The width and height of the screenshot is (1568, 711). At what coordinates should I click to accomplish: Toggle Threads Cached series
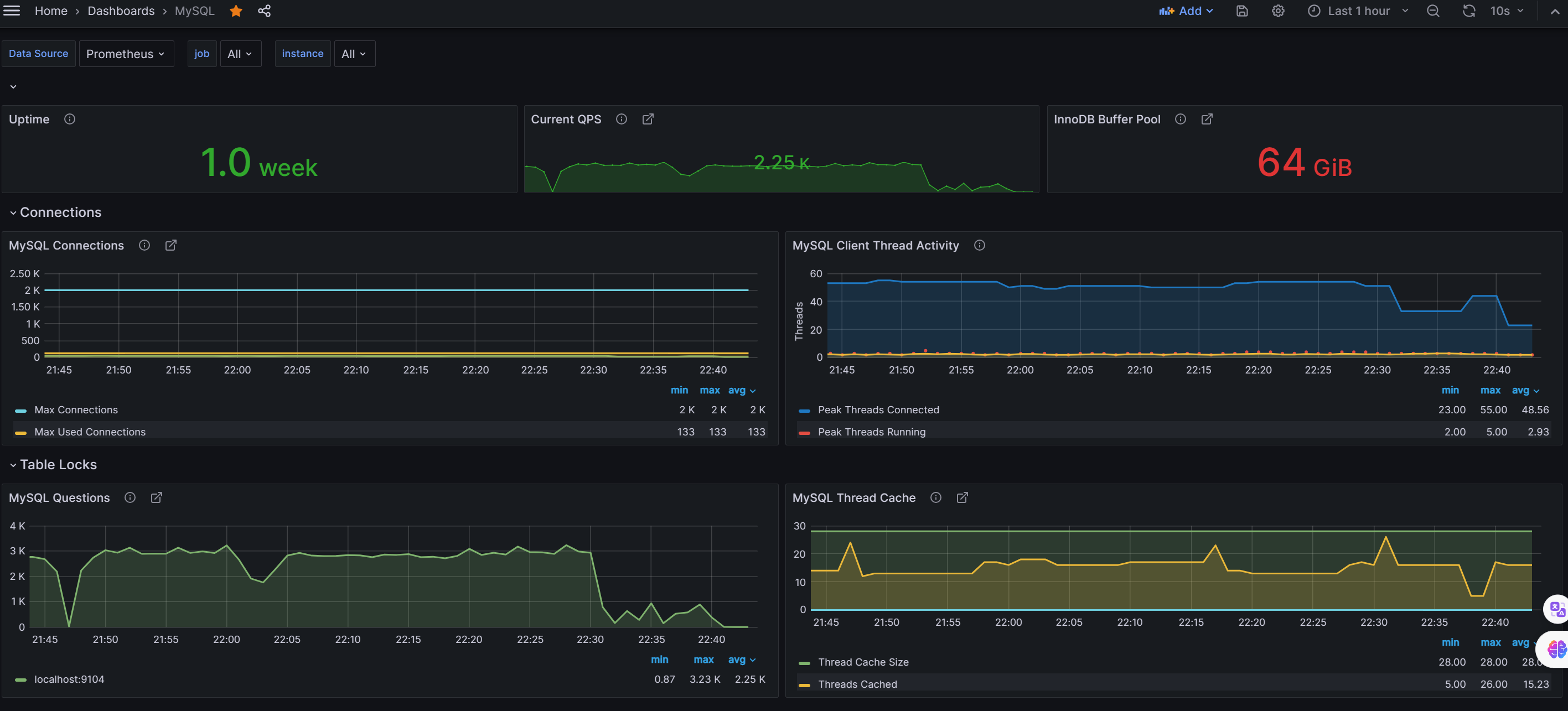(858, 683)
